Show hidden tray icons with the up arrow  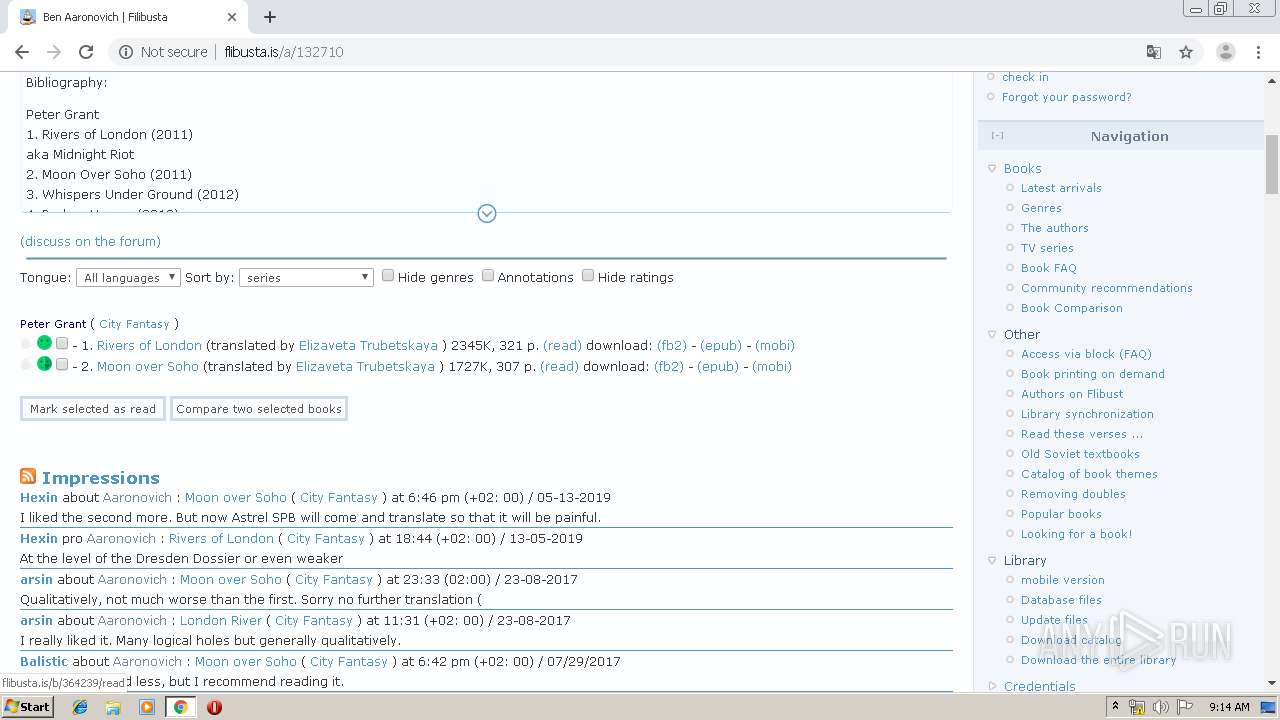pyautogui.click(x=1115, y=707)
